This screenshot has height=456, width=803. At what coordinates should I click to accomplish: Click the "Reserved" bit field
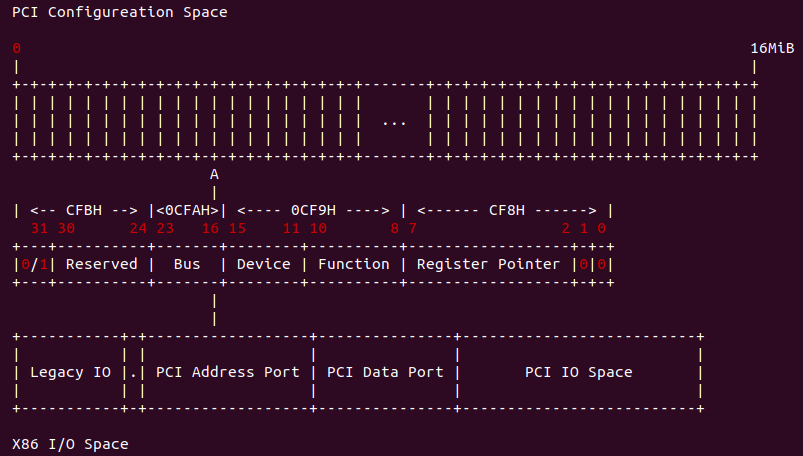point(101,264)
